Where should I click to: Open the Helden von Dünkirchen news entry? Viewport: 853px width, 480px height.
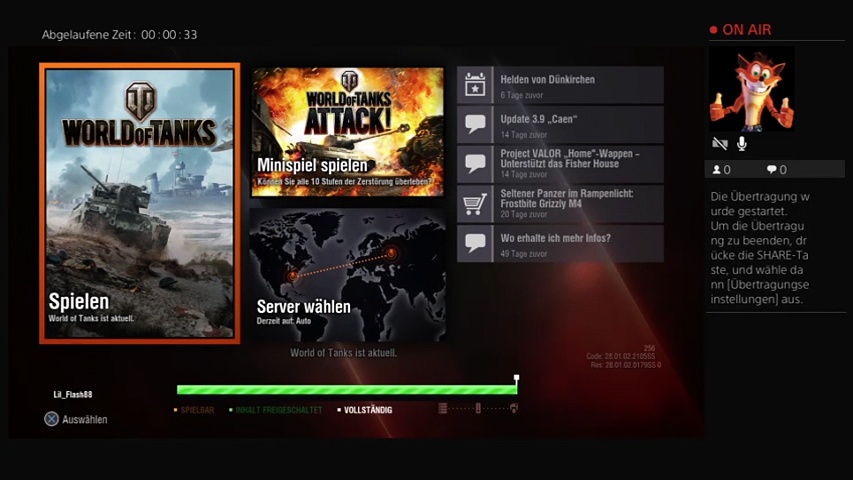[x=579, y=86]
